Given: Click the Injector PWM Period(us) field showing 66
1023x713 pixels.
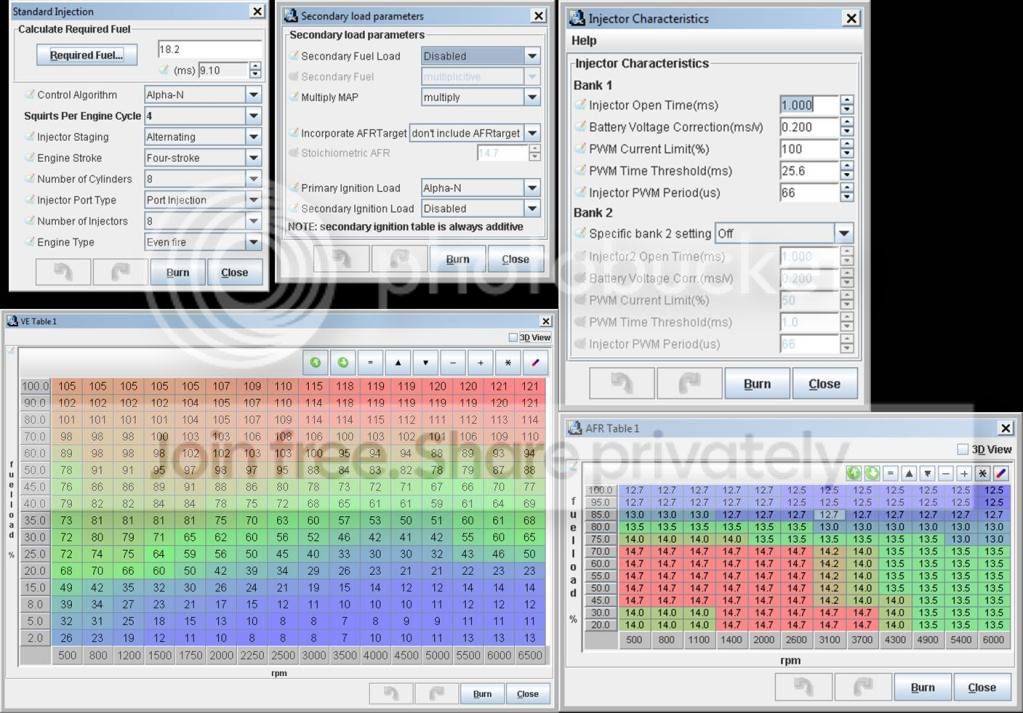Looking at the screenshot, I should 809,192.
